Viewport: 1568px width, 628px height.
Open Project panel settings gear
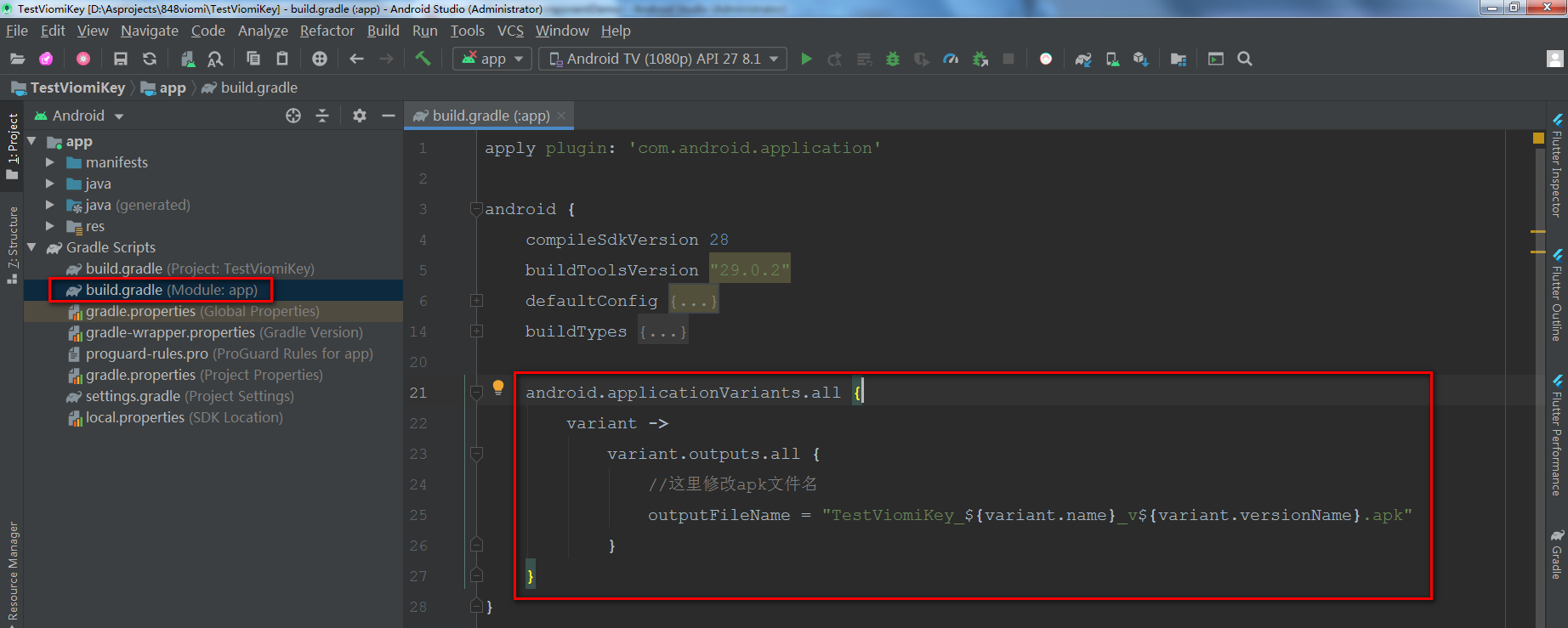[360, 116]
